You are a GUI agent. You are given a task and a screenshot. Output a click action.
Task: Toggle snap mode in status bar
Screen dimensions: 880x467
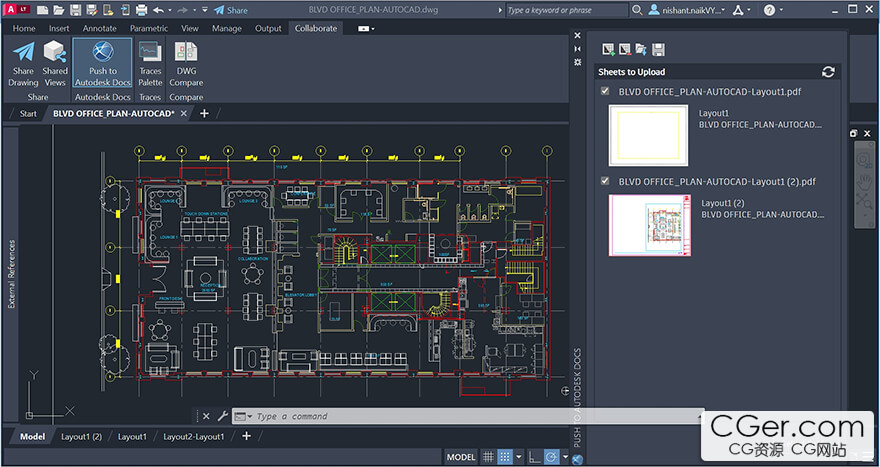(x=505, y=457)
